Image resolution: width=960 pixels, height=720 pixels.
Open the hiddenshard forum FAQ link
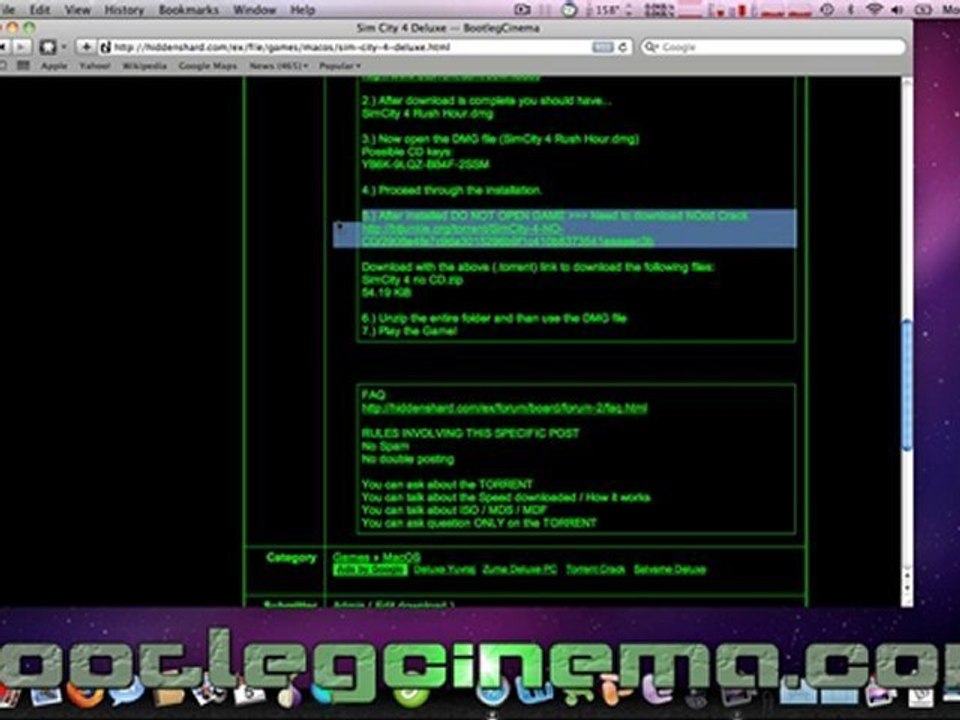[x=504, y=408]
